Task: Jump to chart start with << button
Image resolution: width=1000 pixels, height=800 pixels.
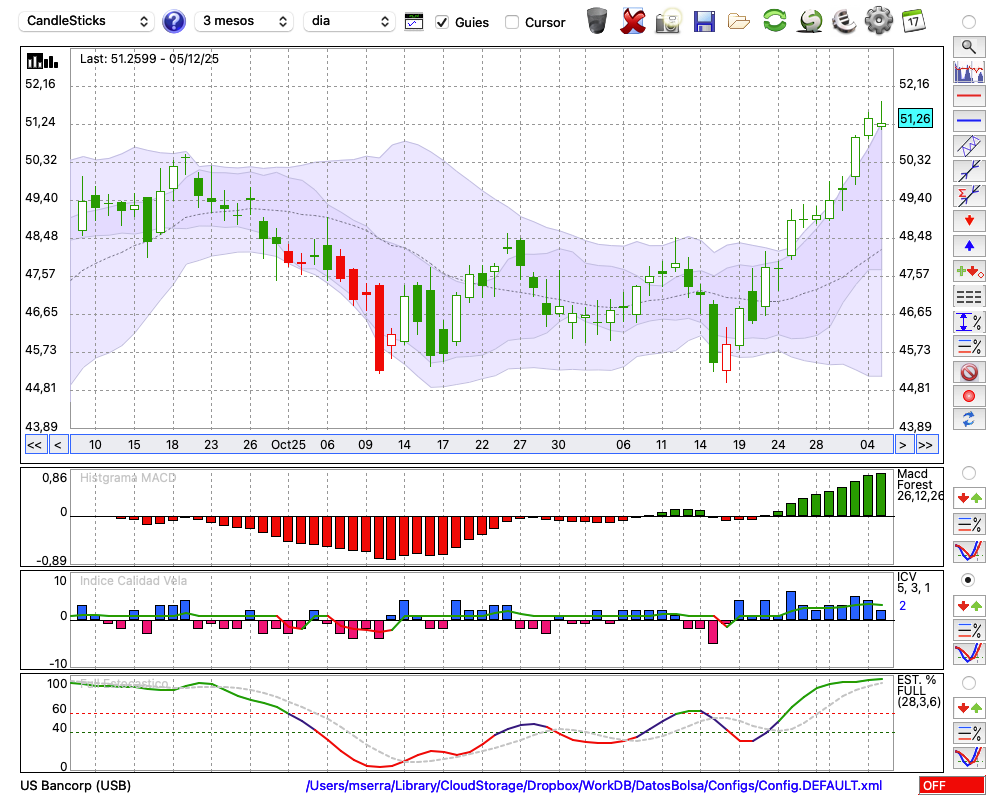Action: coord(35,445)
